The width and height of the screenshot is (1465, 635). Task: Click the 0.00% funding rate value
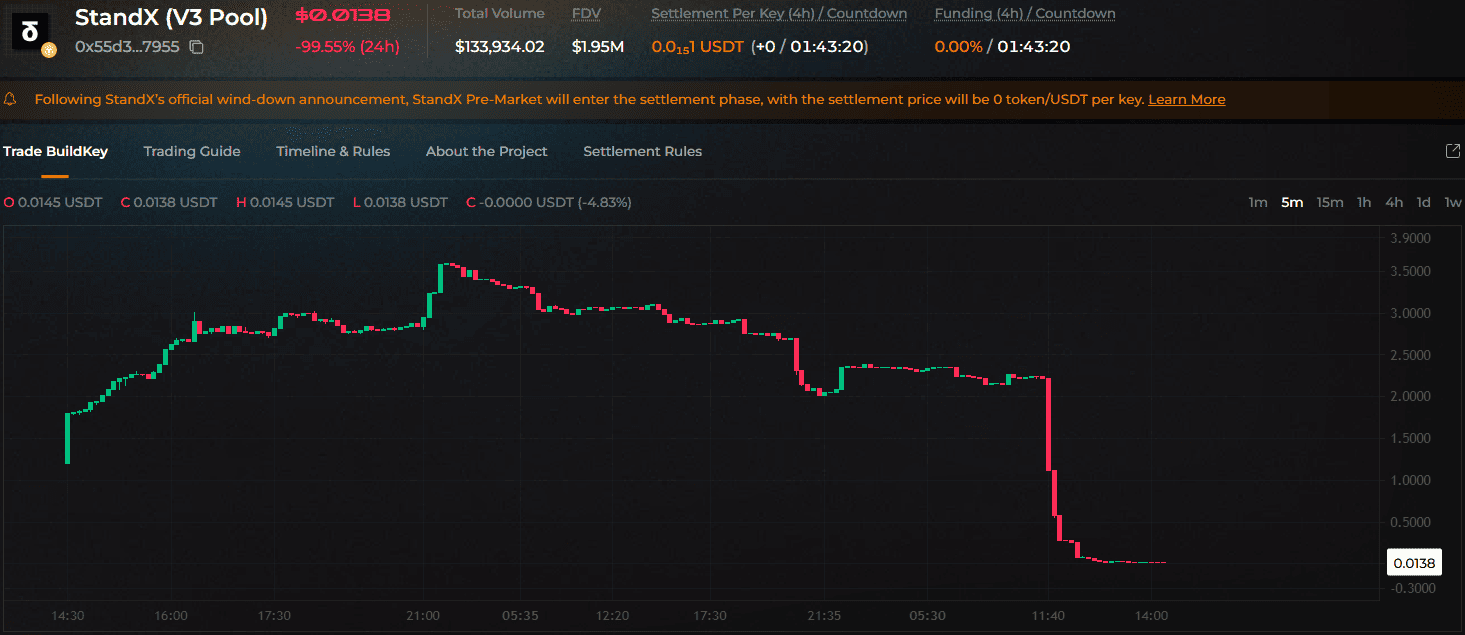958,46
